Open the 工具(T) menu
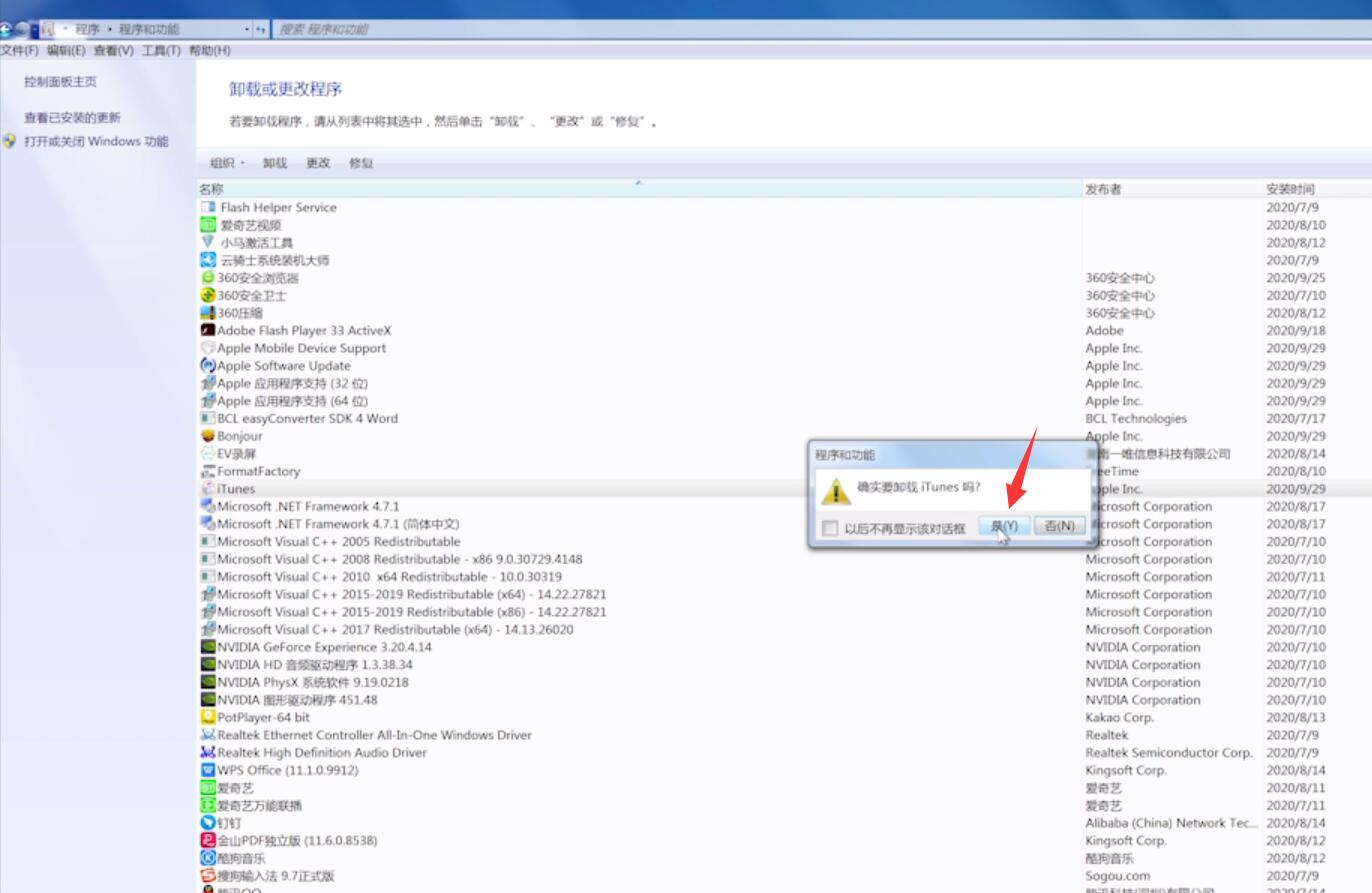 point(161,50)
